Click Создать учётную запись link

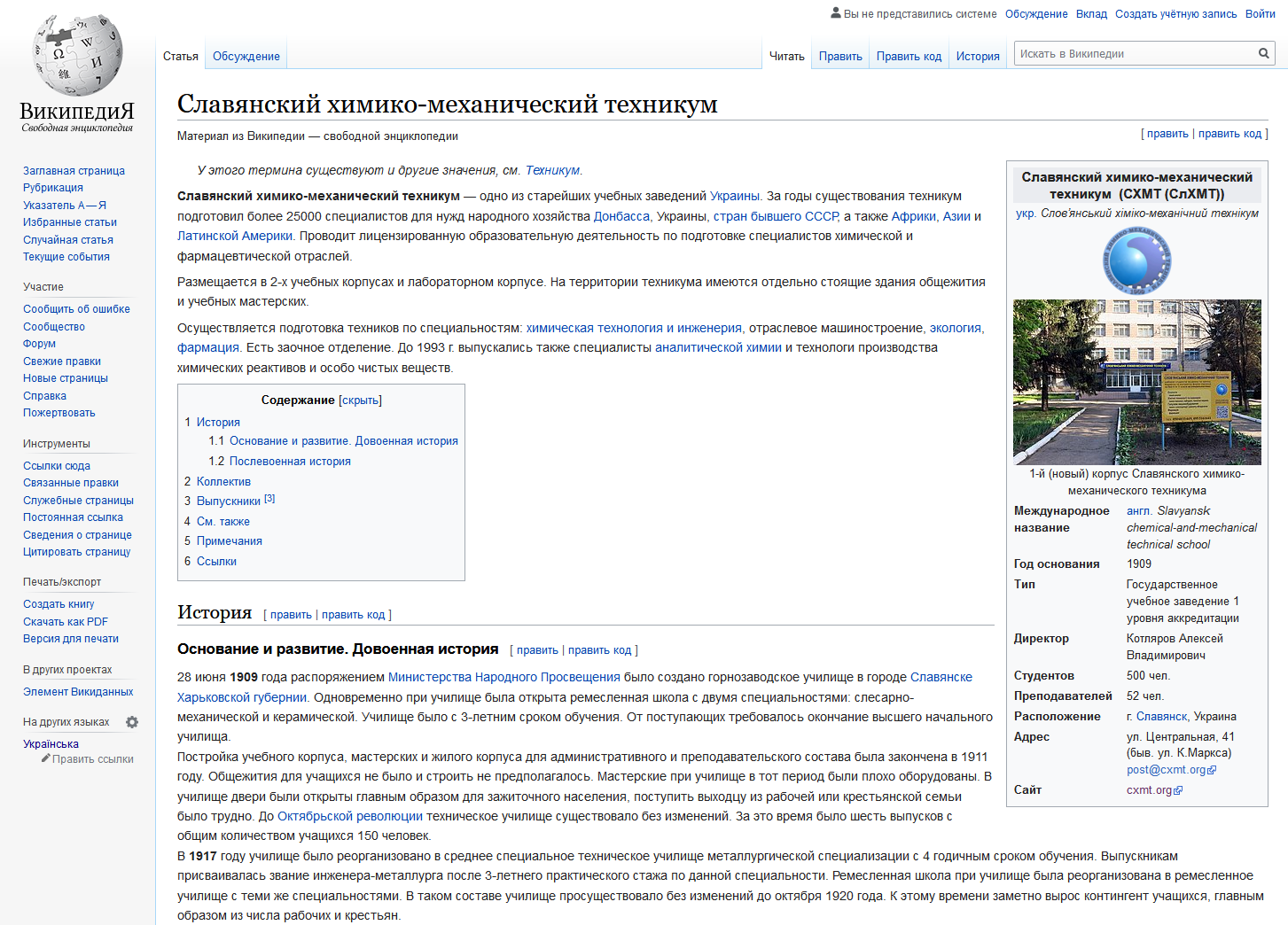coord(1175,14)
